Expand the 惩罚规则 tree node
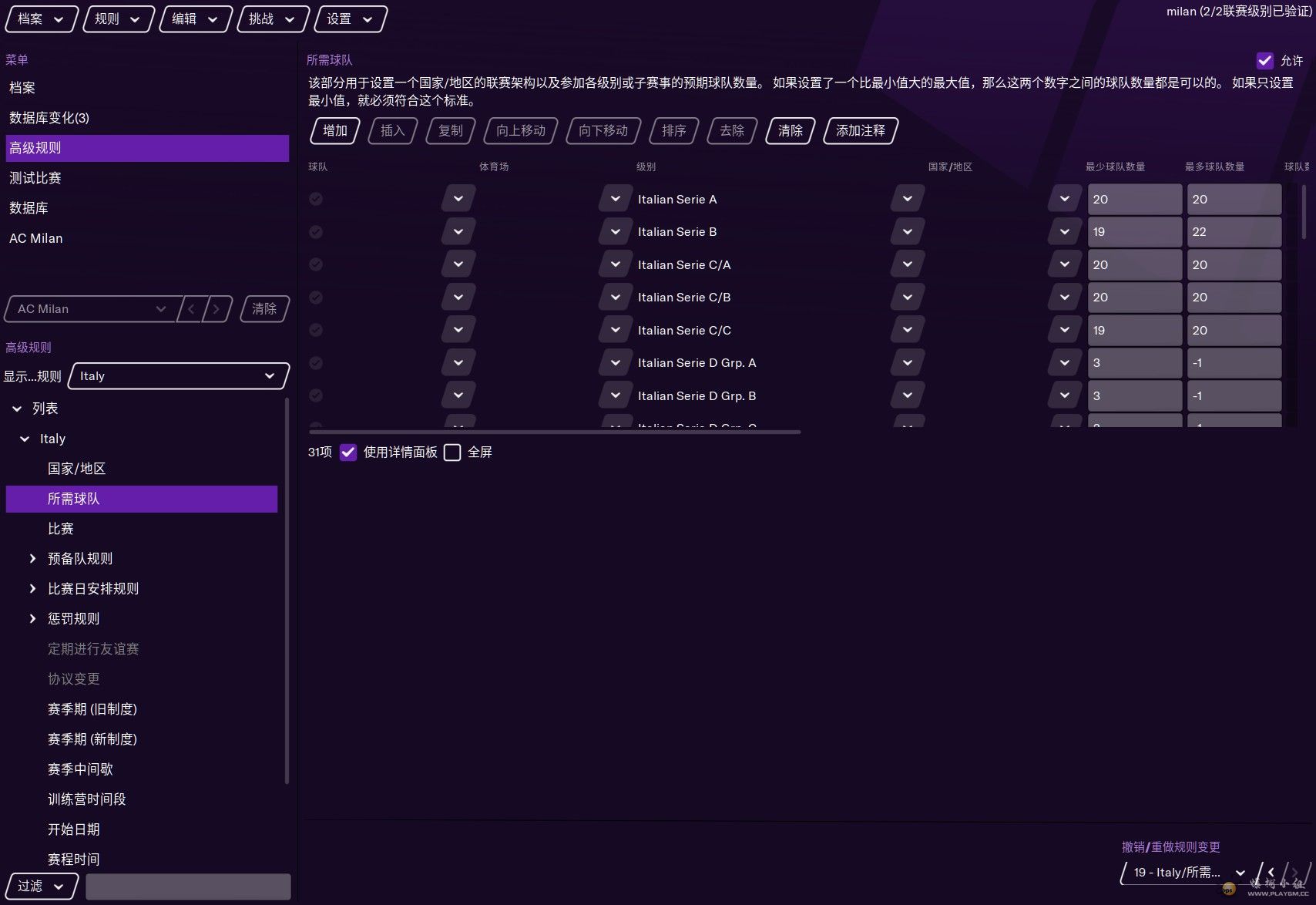1316x905 pixels. pos(32,619)
